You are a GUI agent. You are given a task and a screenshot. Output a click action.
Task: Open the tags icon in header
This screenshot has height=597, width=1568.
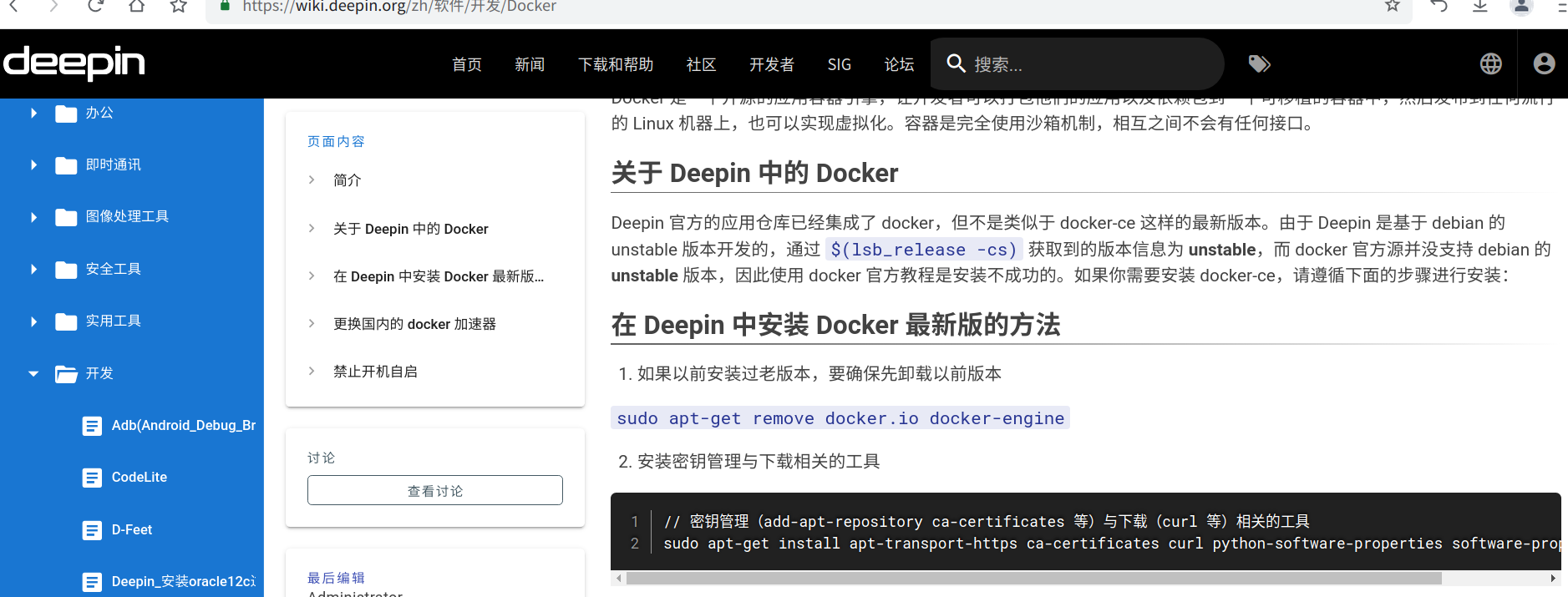coord(1259,63)
